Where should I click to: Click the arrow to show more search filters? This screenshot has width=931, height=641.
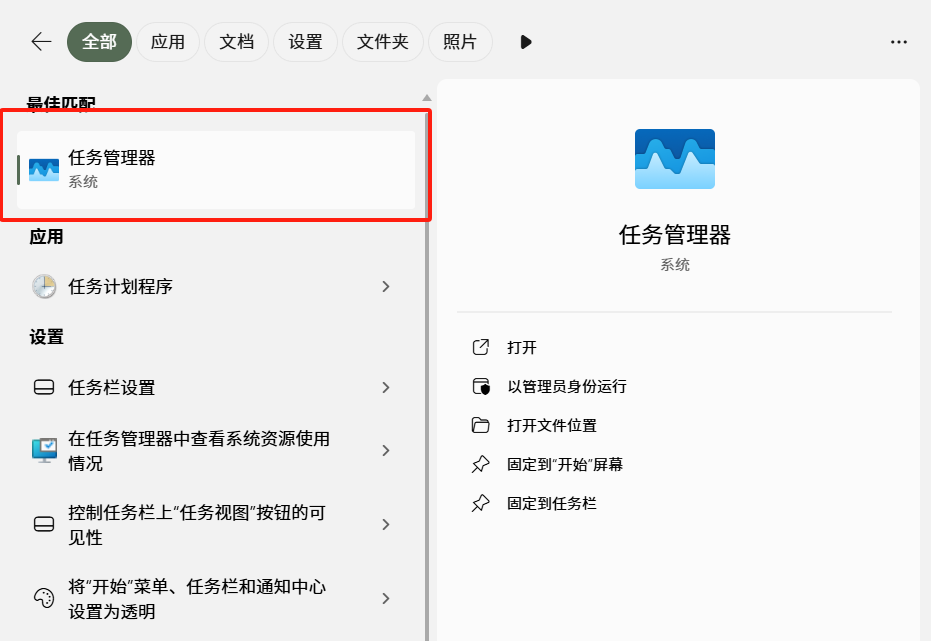(525, 42)
